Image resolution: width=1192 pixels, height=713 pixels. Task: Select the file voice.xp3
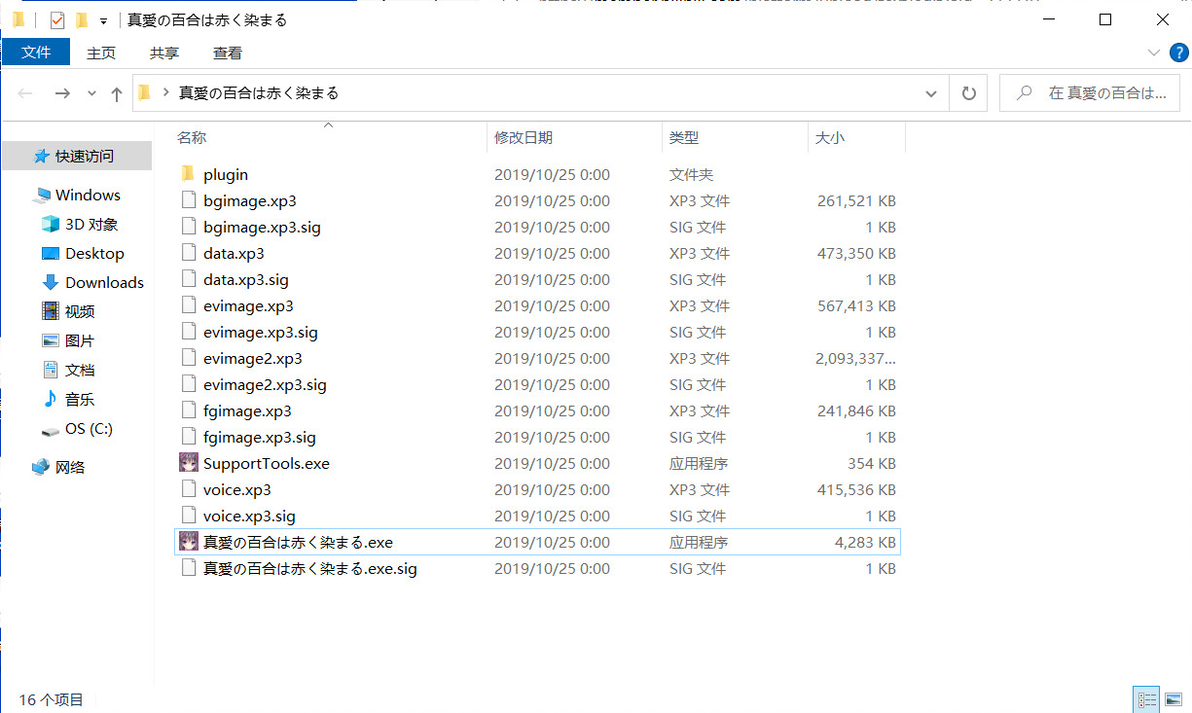(x=236, y=489)
